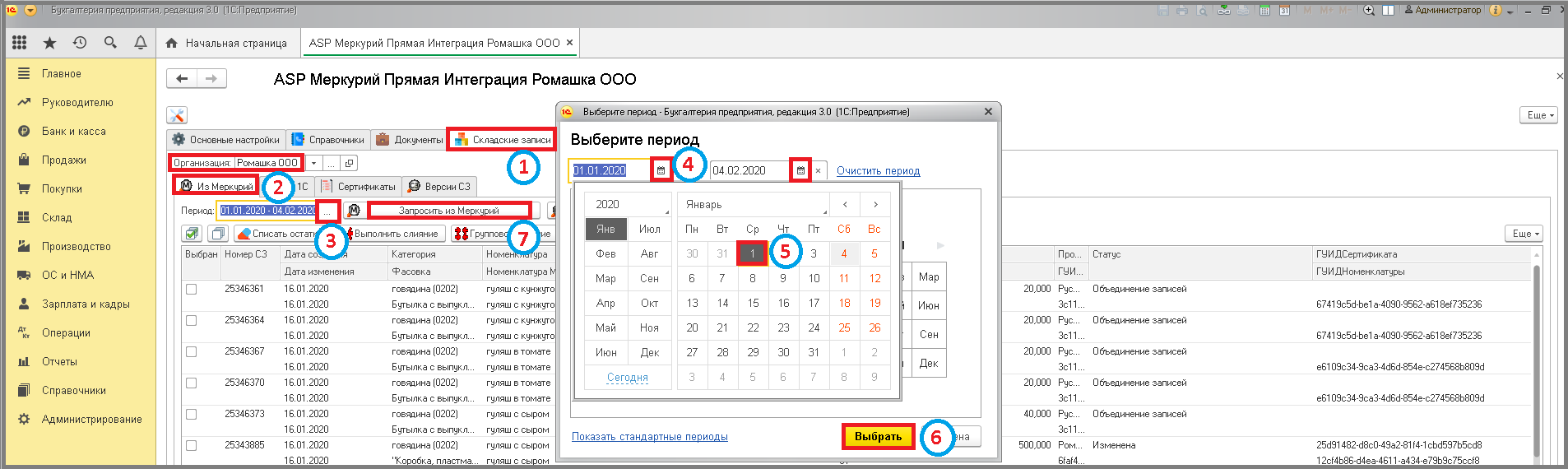Open the top right Еще dropdown
This screenshot has width=1568, height=469.
click(x=1539, y=115)
